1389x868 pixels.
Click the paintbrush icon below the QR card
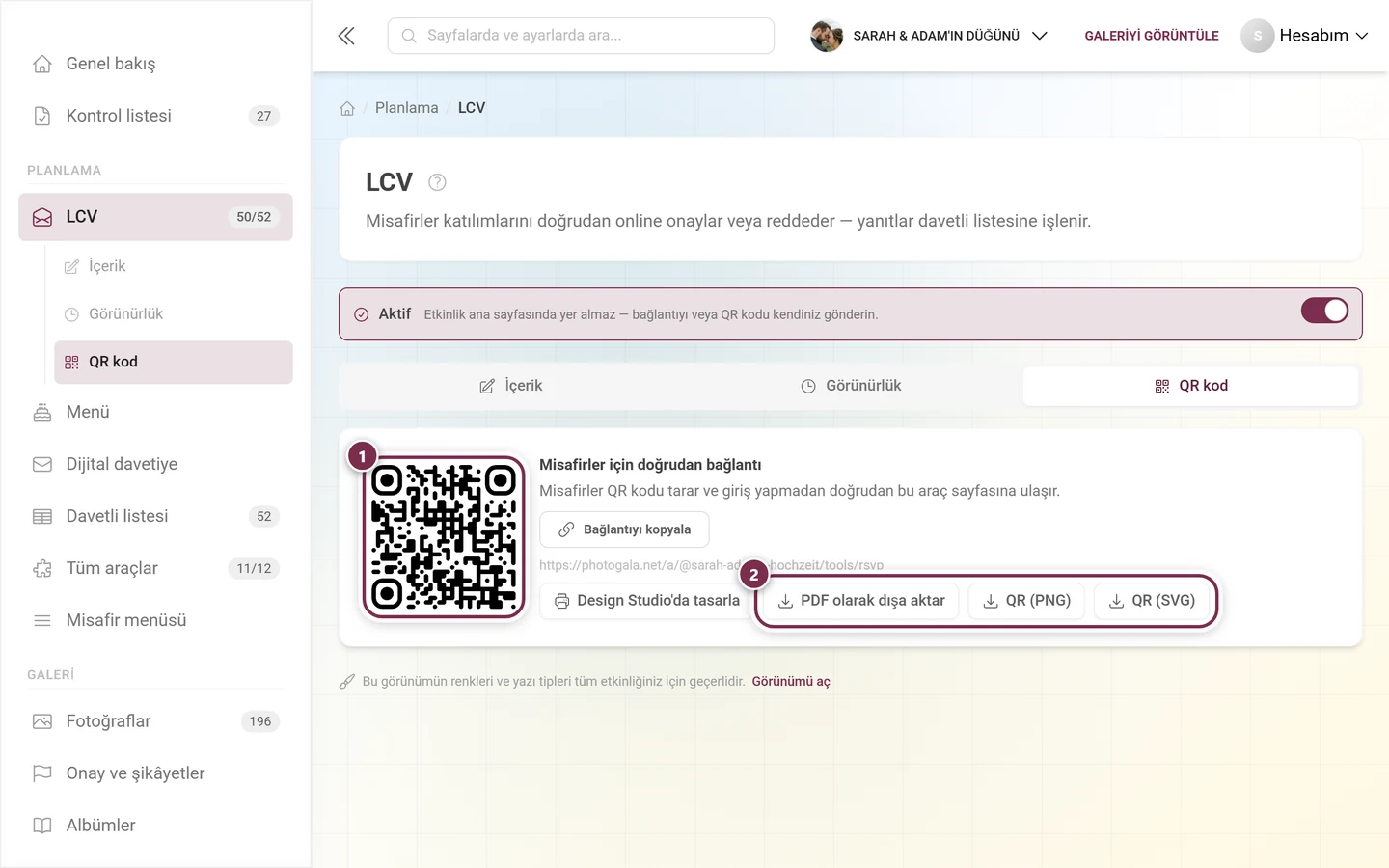[347, 682]
